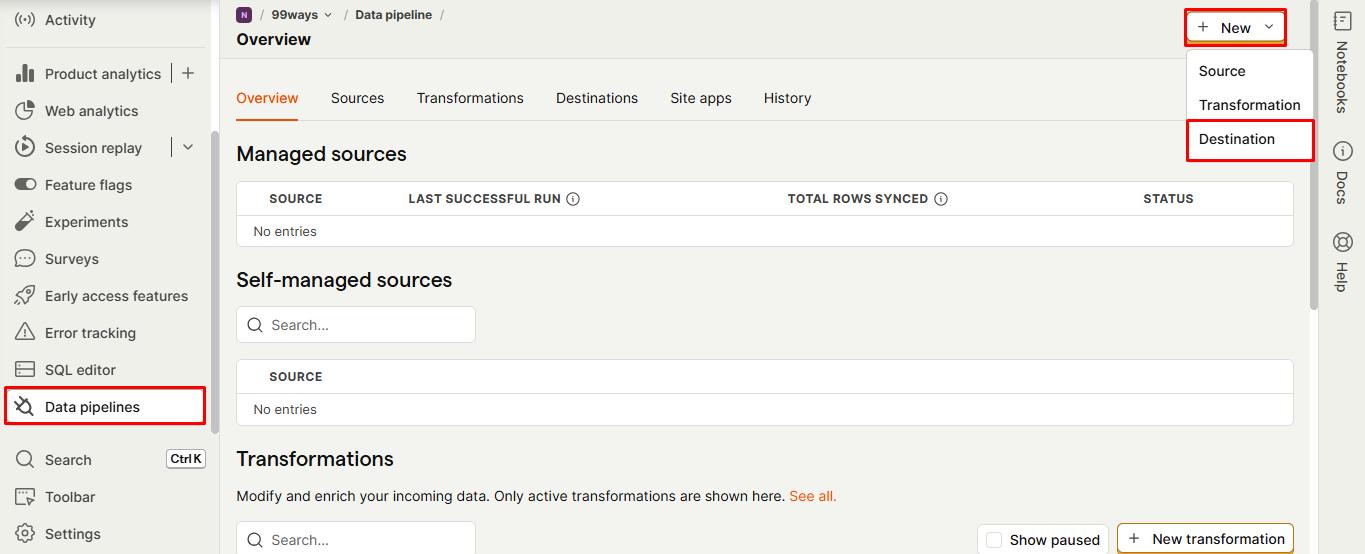Click the plus icon beside Product analytics

(x=188, y=73)
